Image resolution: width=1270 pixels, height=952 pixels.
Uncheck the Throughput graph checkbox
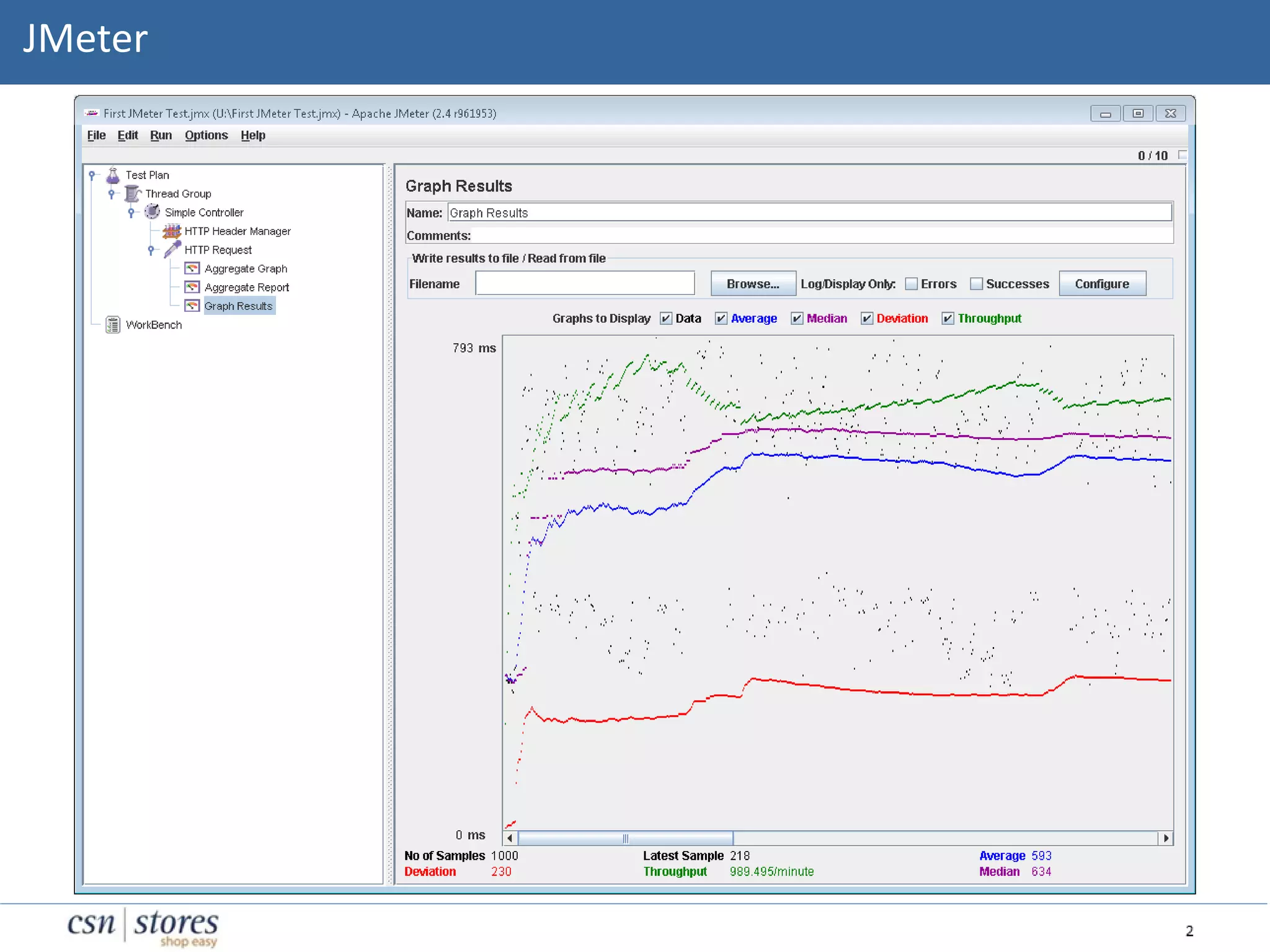point(948,319)
